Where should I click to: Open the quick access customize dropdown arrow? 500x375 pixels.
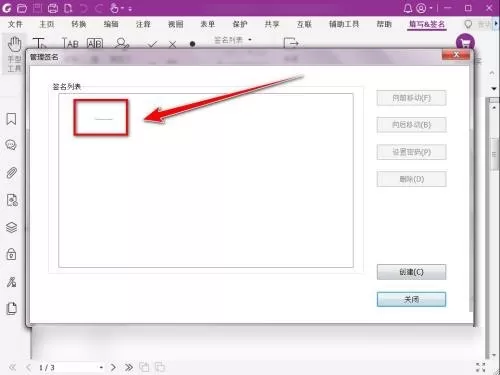tap(130, 9)
